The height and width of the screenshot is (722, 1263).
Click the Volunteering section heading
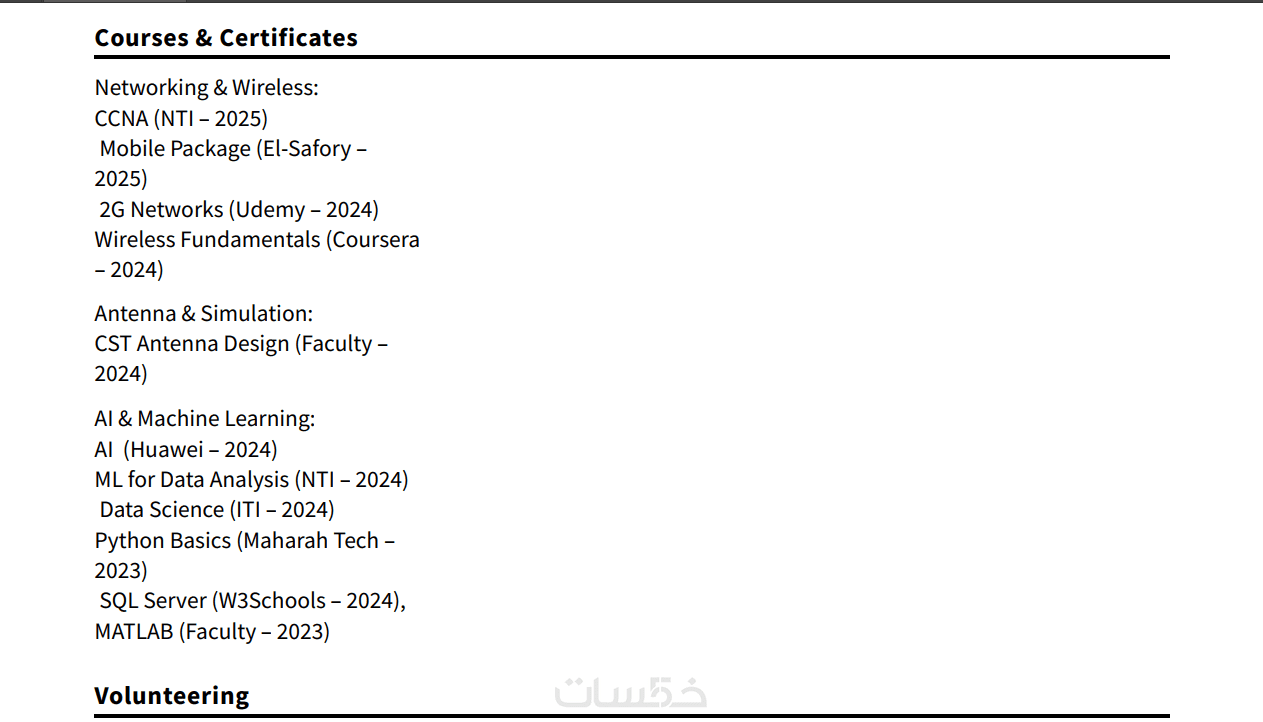pyautogui.click(x=171, y=696)
